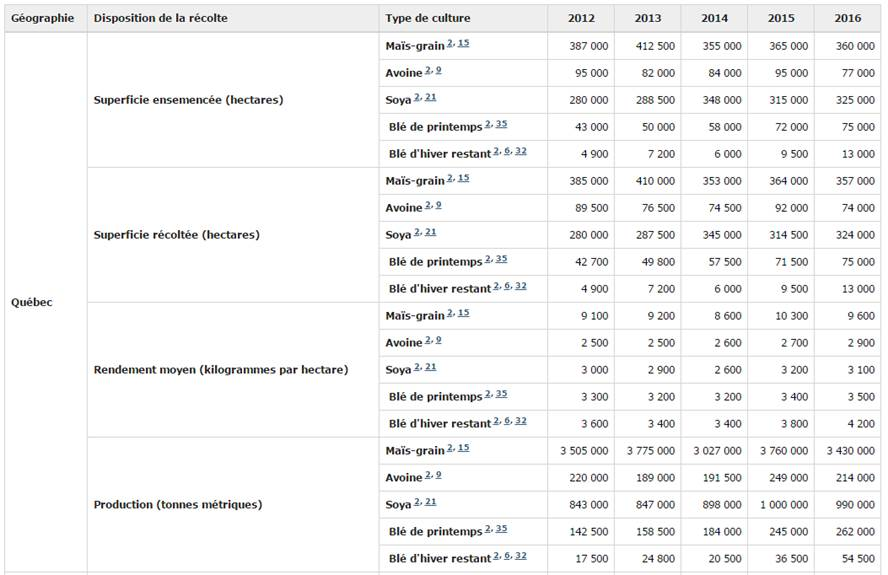Viewport: 888px width, 575px height.
Task: Click the Géographie column header
Action: (43, 18)
